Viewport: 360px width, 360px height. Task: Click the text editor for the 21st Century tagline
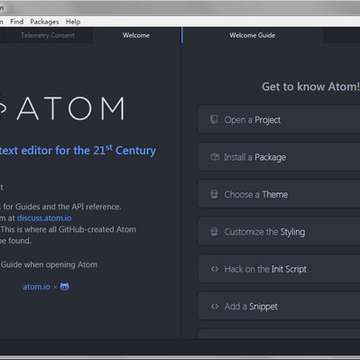pos(78,150)
